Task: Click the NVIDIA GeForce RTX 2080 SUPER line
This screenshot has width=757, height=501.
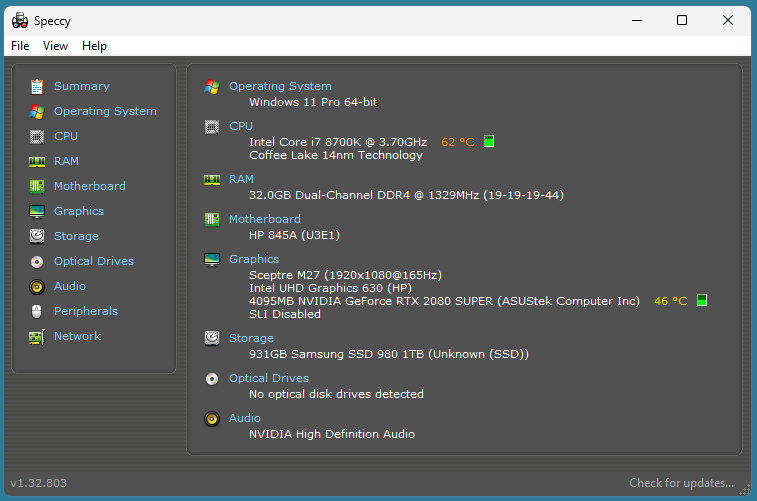Action: (444, 302)
